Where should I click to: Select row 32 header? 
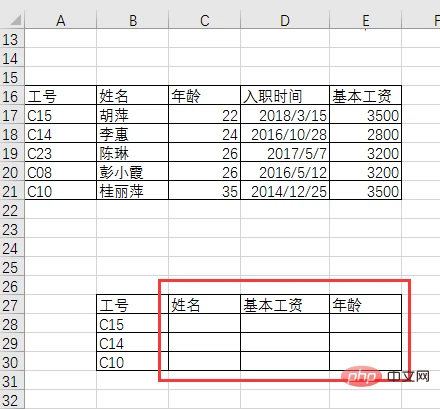(12, 400)
